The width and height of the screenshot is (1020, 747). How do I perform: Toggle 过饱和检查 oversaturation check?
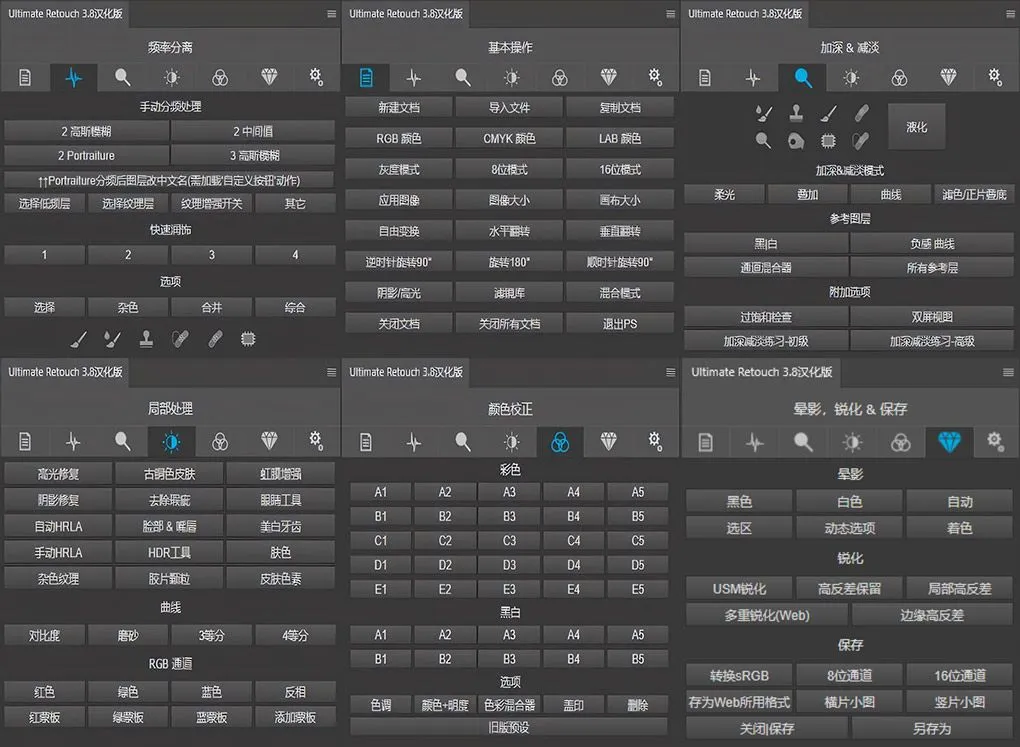(x=765, y=316)
